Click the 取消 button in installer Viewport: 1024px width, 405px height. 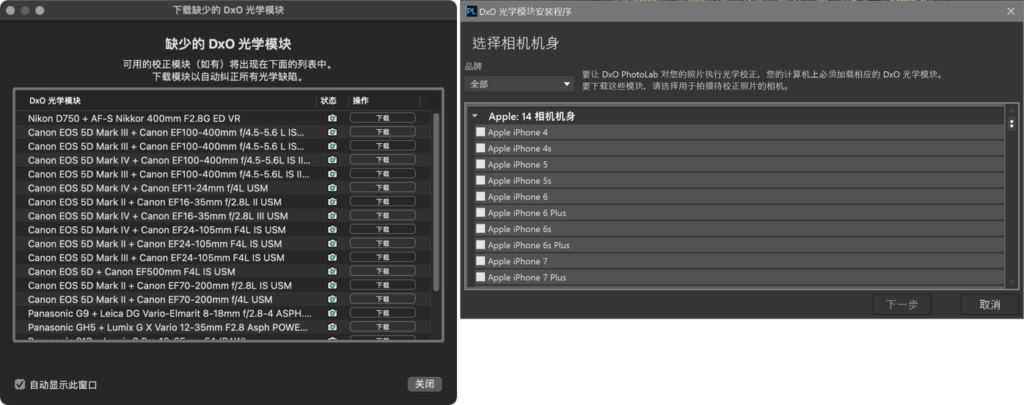pyautogui.click(x=989, y=304)
